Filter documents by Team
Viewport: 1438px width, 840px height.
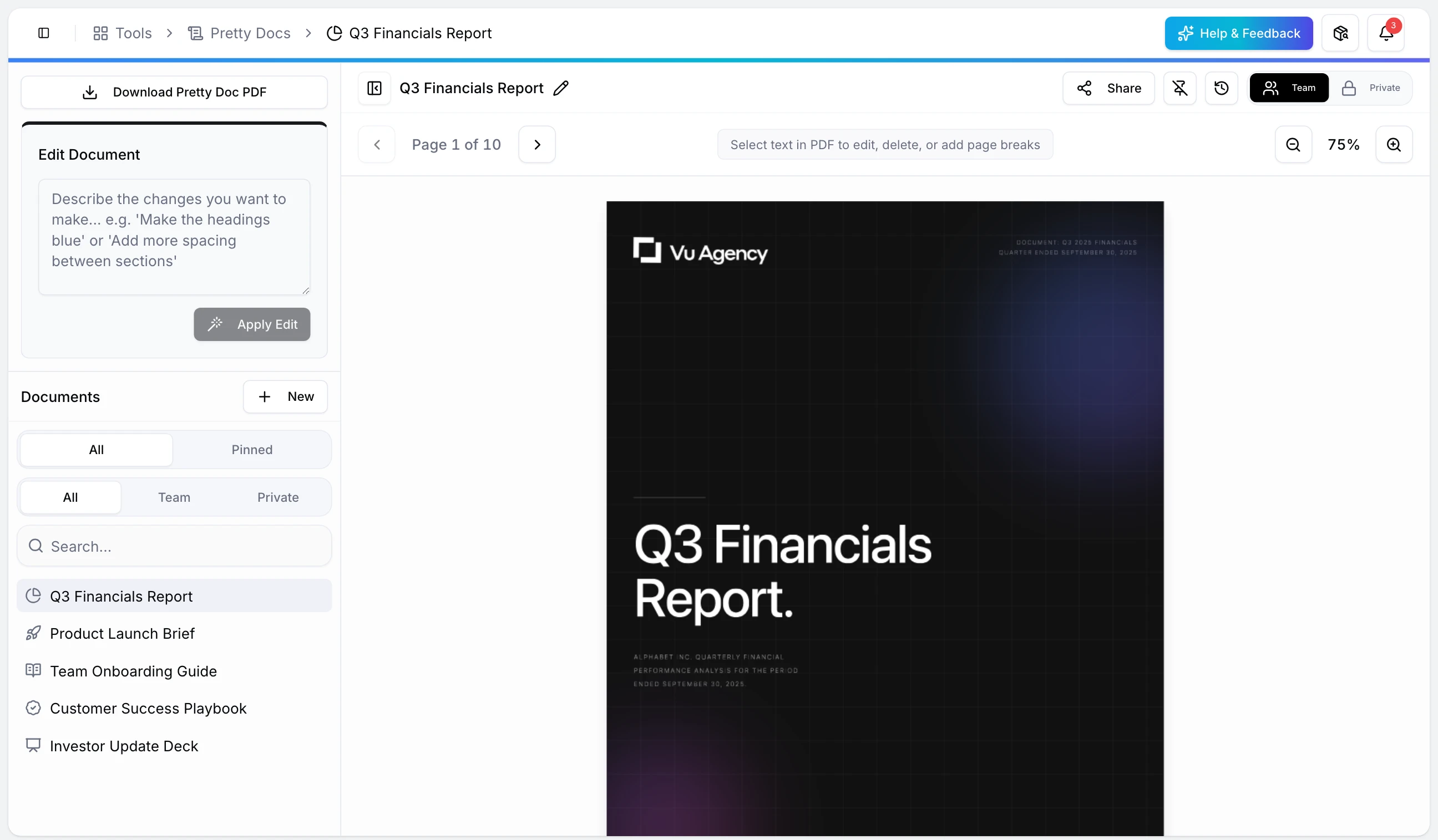coord(174,497)
